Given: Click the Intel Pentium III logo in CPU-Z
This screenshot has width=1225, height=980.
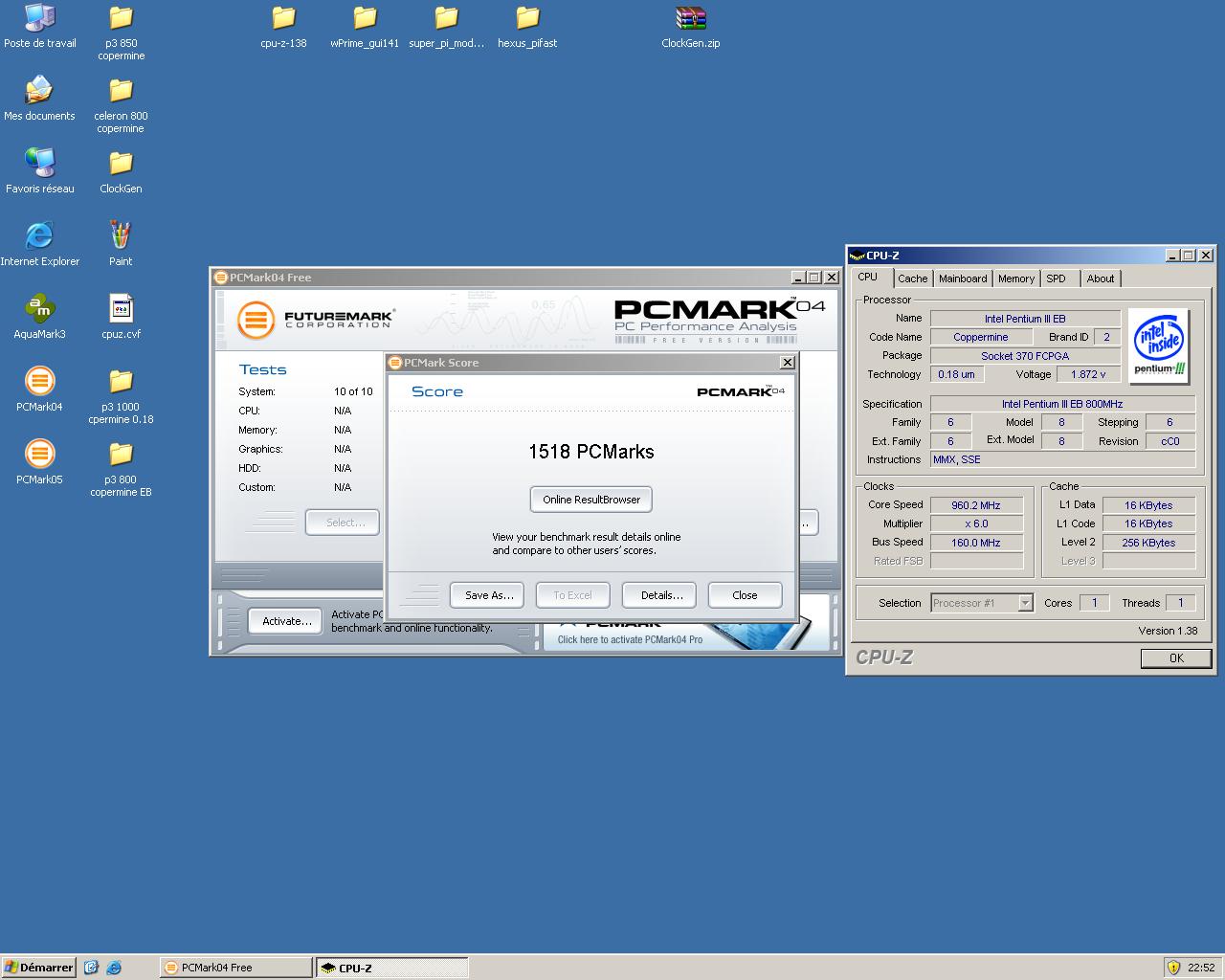Looking at the screenshot, I should [1159, 346].
